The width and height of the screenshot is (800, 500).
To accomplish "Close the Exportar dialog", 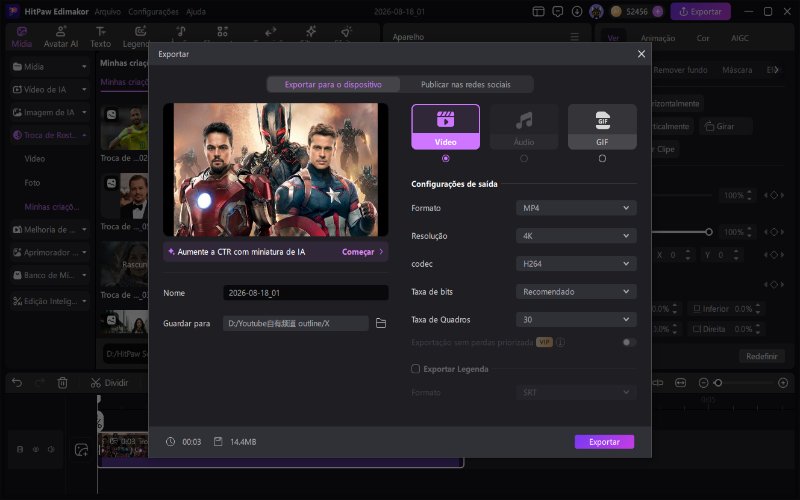I will [641, 54].
